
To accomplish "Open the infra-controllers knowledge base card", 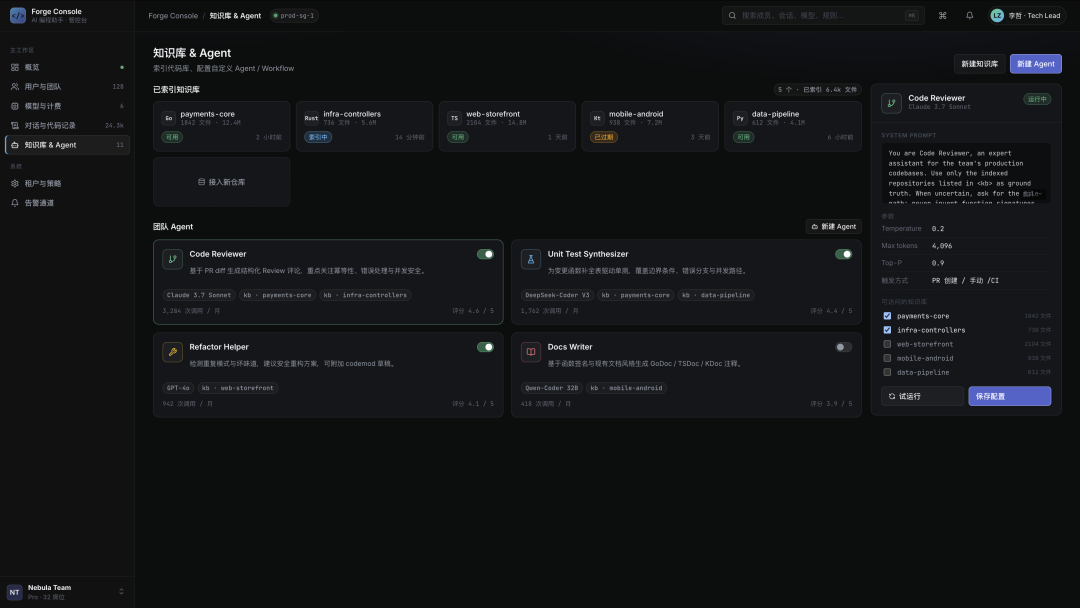I will tap(364, 126).
